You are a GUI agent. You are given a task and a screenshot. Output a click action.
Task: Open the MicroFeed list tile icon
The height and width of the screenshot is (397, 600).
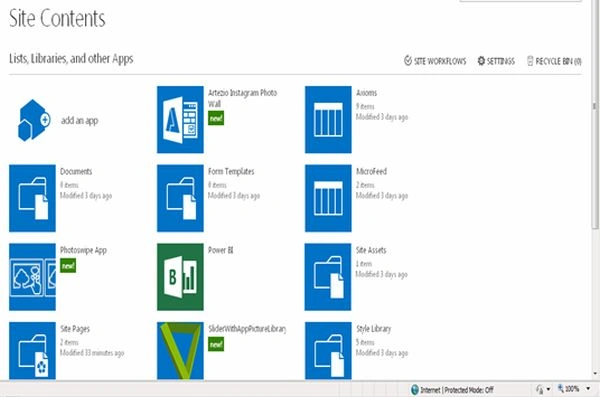(328, 198)
